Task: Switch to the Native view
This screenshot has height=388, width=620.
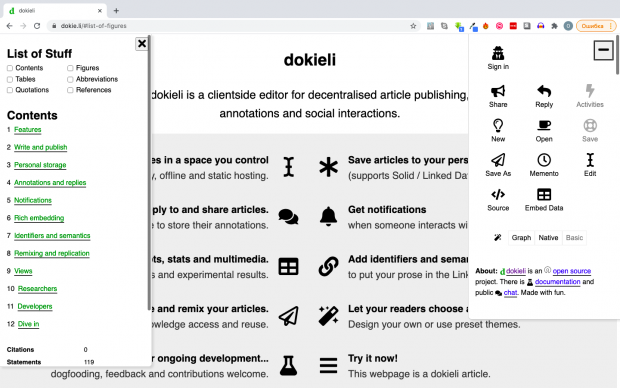Action: [x=548, y=238]
